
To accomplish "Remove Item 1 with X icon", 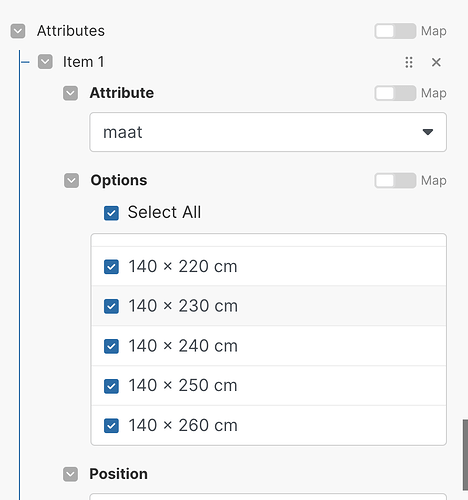I will point(436,62).
